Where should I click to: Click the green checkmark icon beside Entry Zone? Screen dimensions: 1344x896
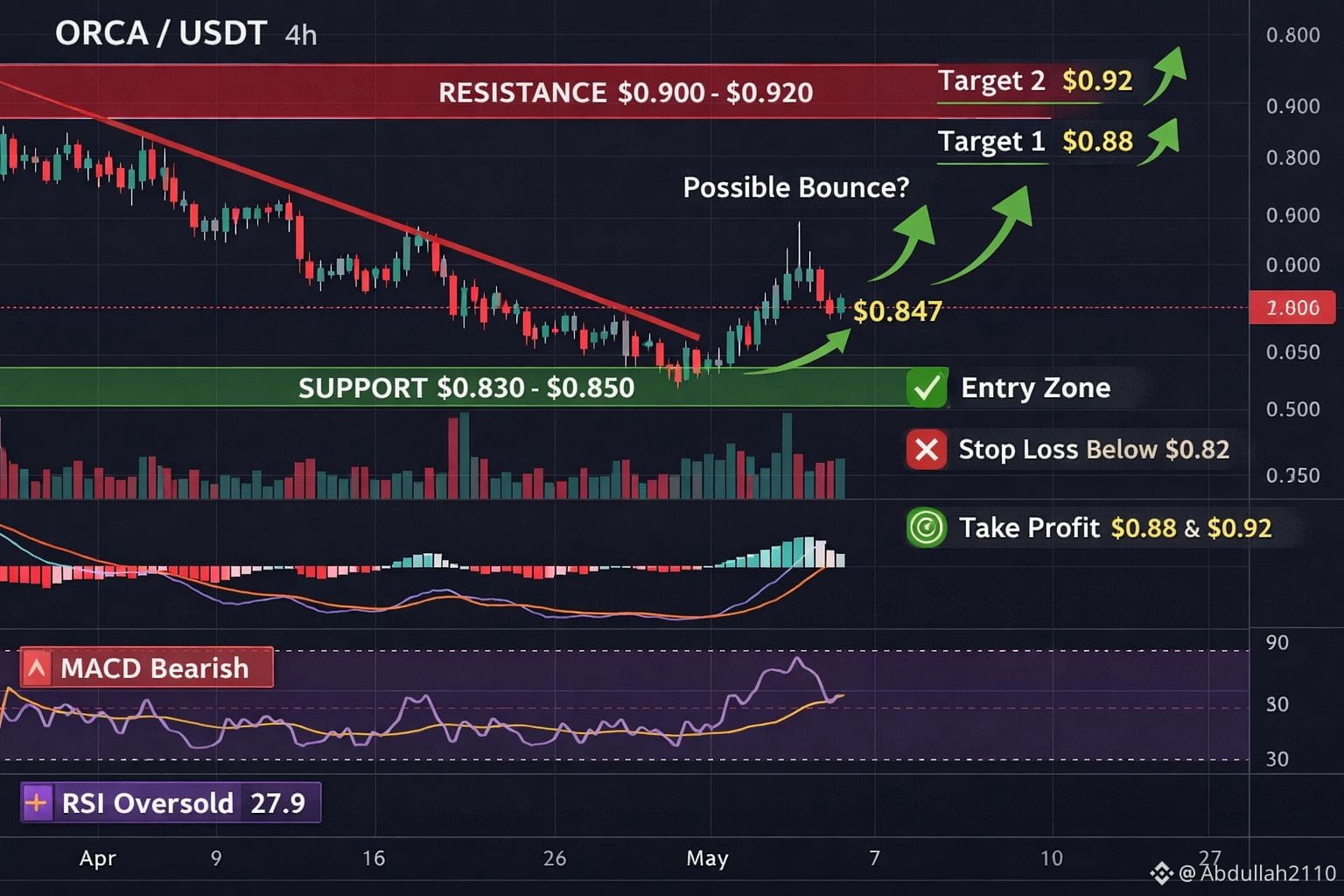(927, 388)
